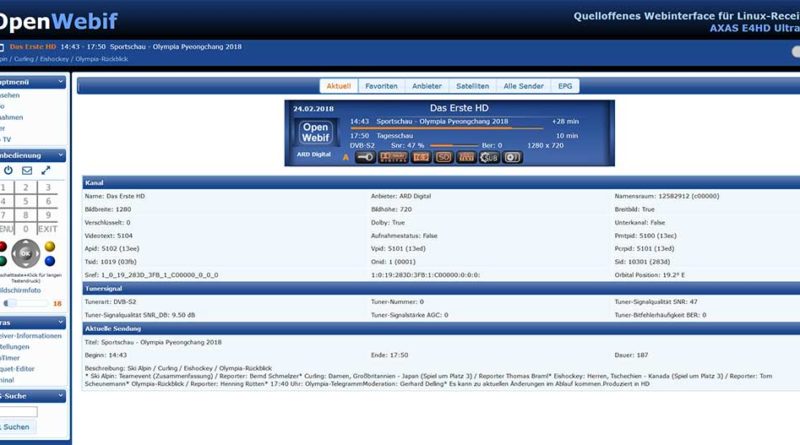Switch to the Alle Sender tab

[523, 86]
